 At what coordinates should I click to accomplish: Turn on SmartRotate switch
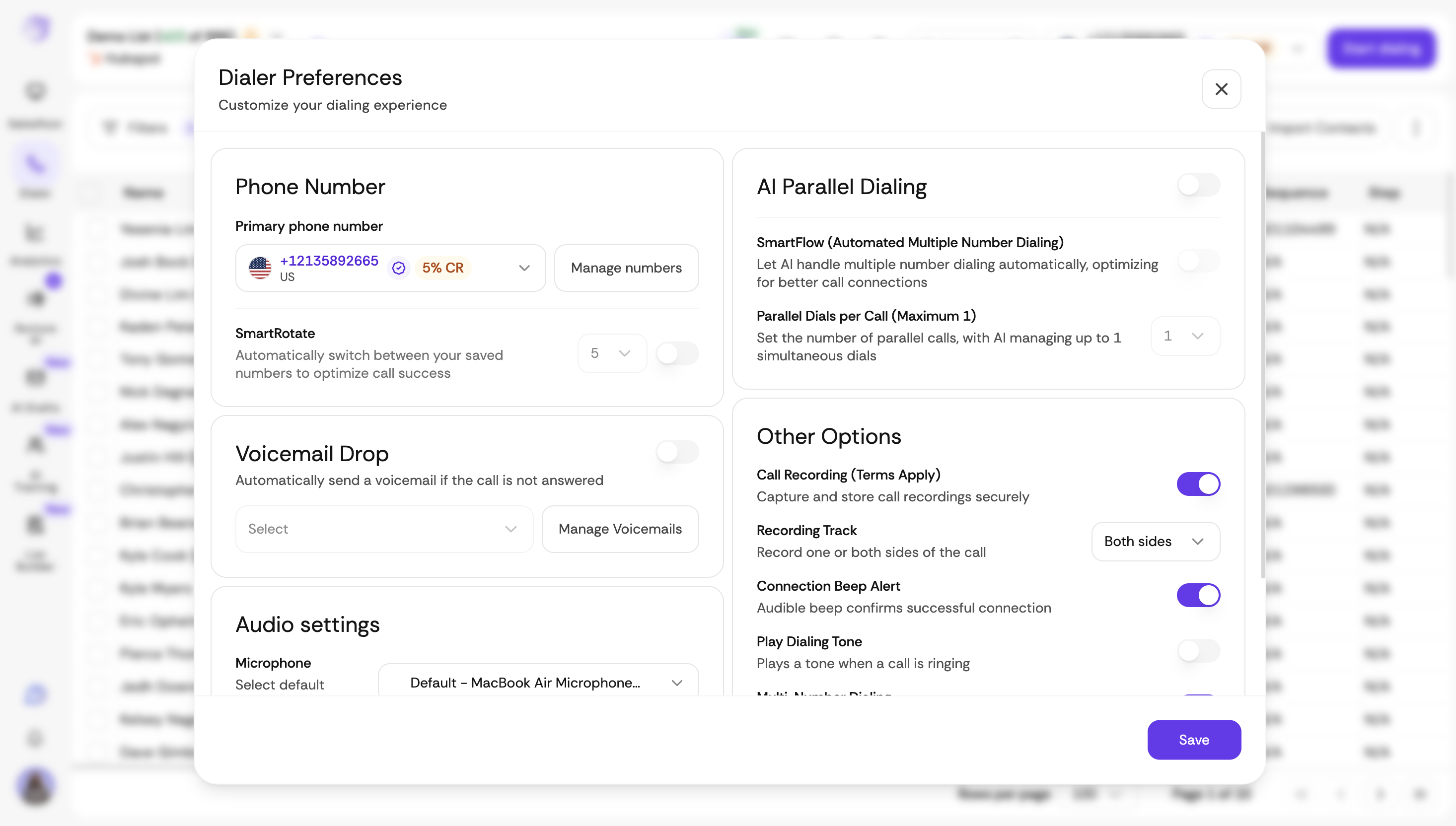pyautogui.click(x=677, y=353)
